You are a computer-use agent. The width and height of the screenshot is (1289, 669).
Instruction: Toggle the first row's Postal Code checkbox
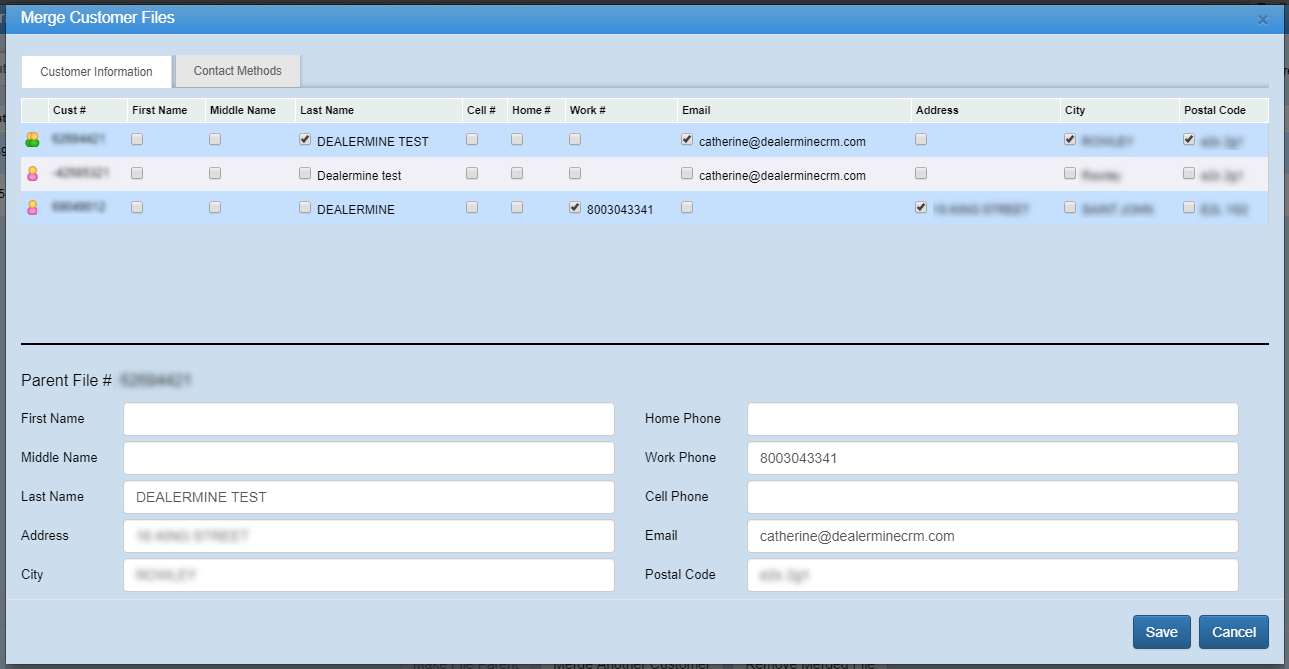point(1189,140)
